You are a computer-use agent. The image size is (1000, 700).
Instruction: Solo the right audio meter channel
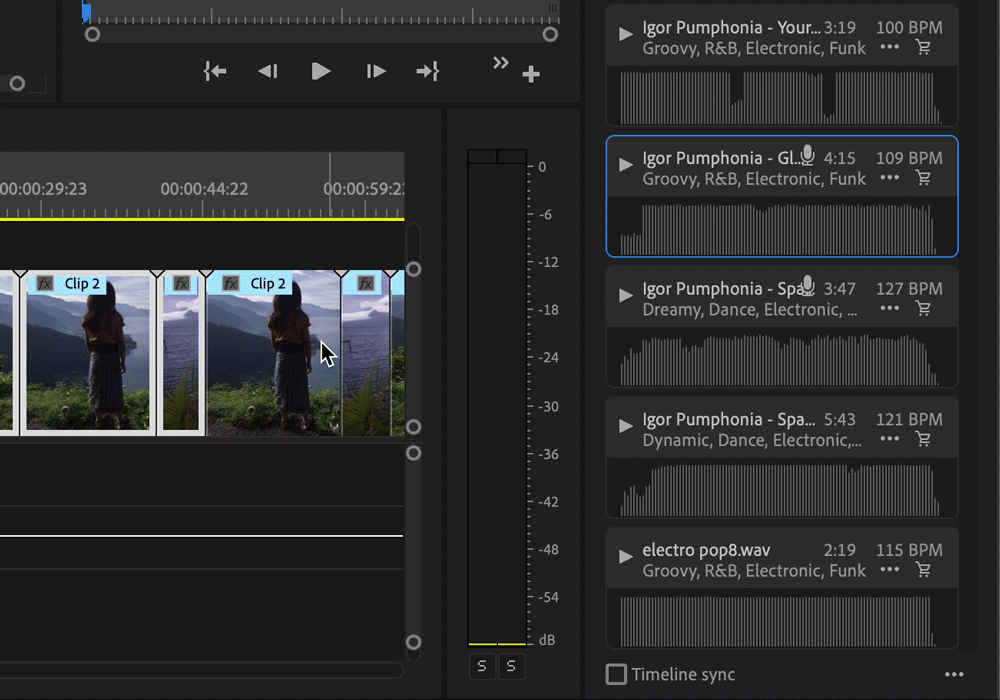(511, 666)
